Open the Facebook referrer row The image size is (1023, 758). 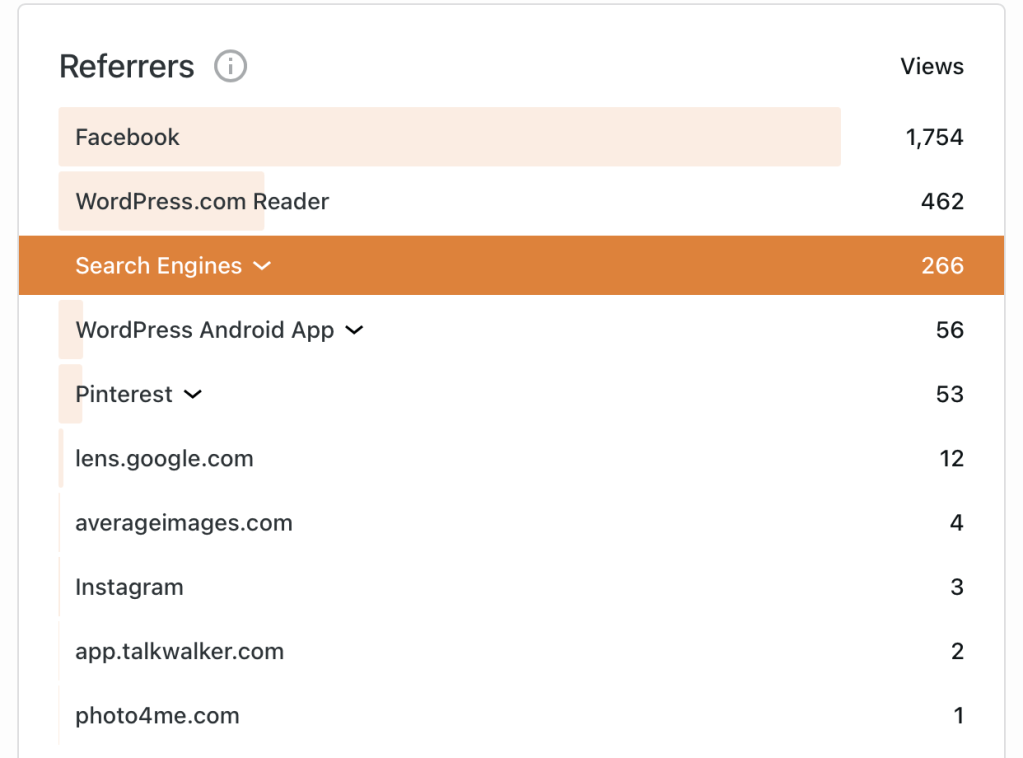[x=128, y=137]
